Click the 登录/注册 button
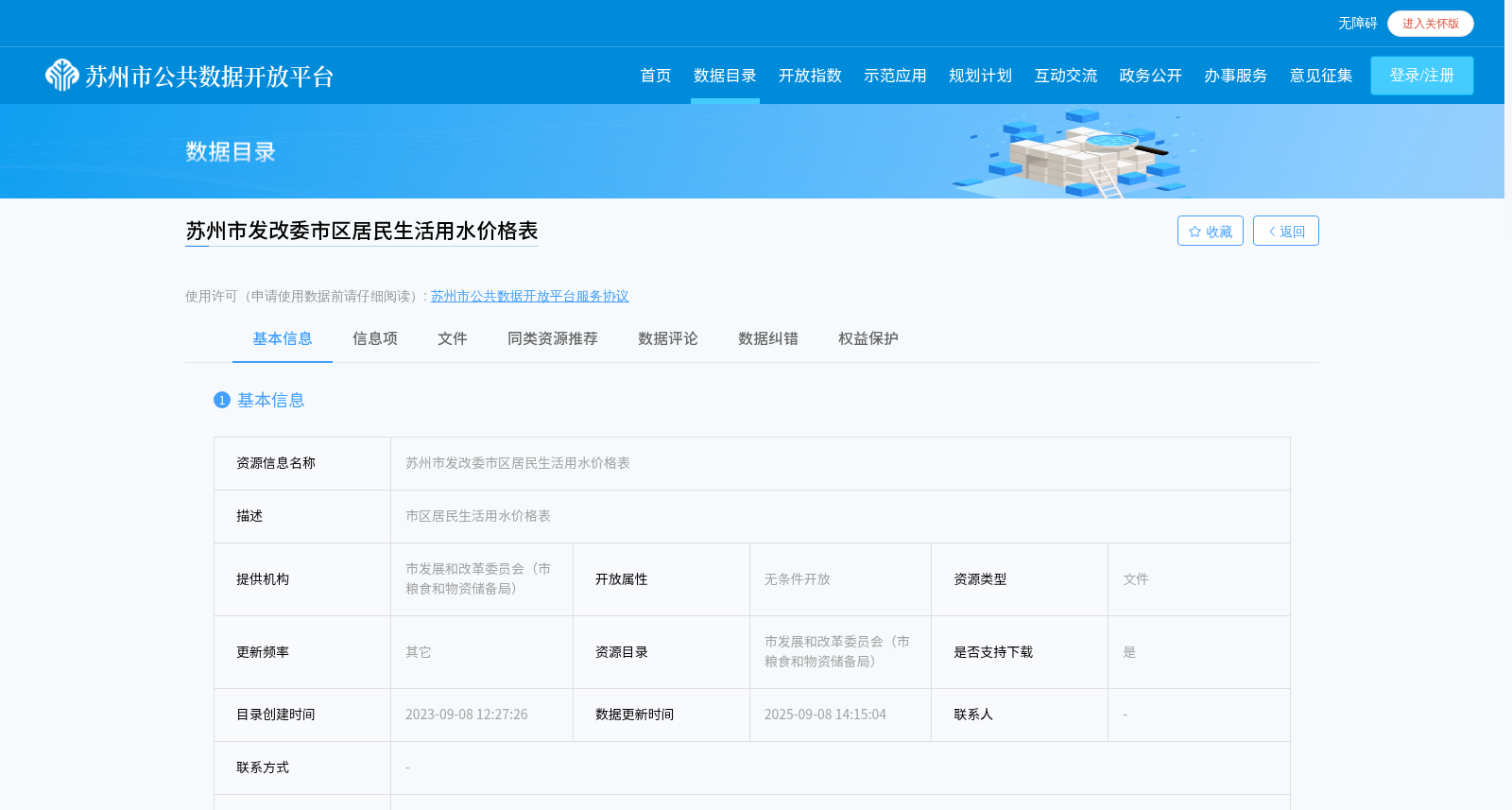Screen dimensions: 1512x810 point(1422,76)
